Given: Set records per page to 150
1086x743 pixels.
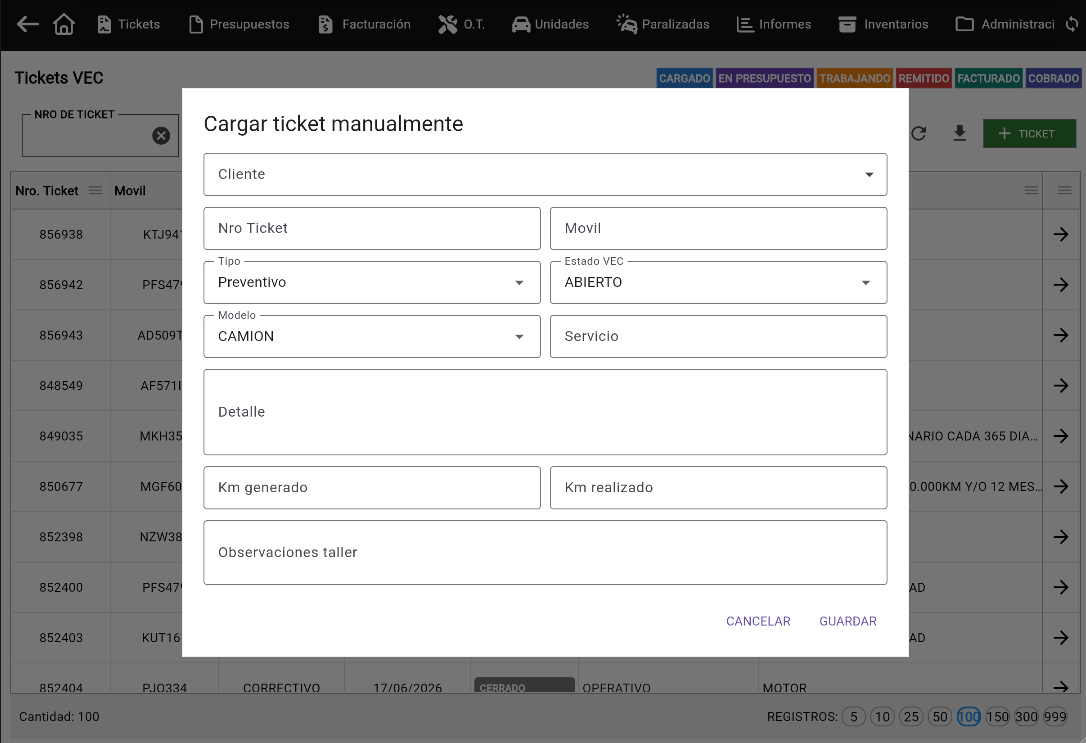Looking at the screenshot, I should [997, 717].
